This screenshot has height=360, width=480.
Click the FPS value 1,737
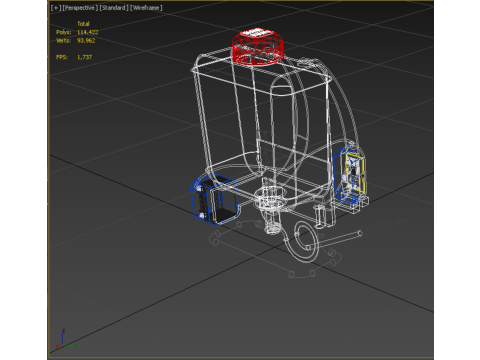coord(84,57)
